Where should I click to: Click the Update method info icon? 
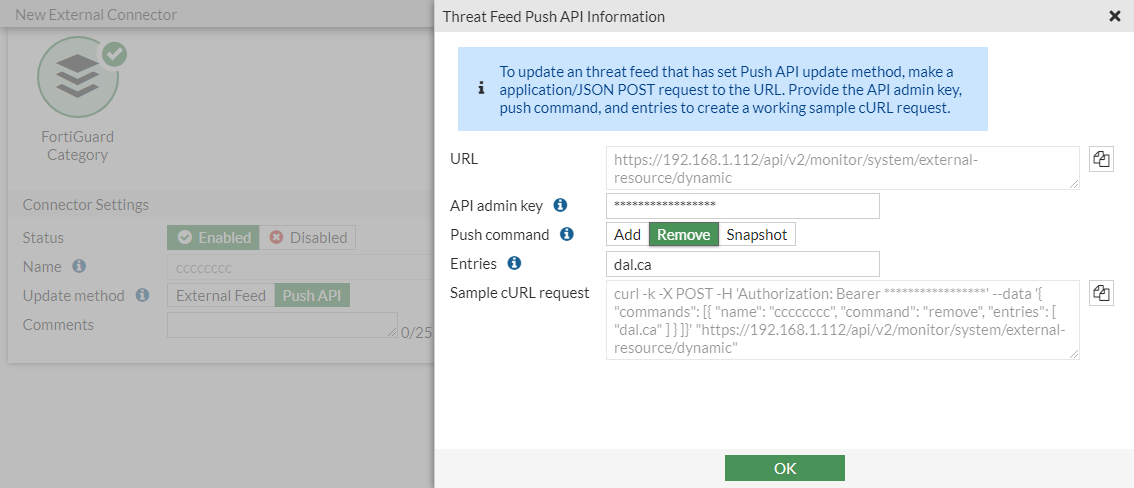coord(142,295)
